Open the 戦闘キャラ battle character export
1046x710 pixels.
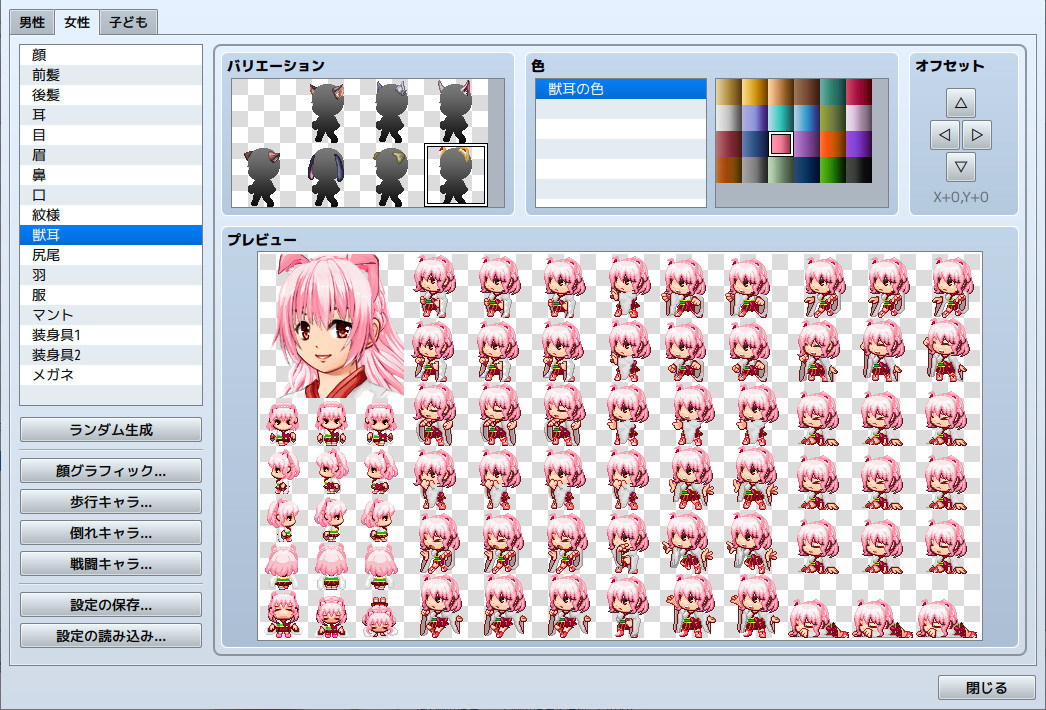110,563
